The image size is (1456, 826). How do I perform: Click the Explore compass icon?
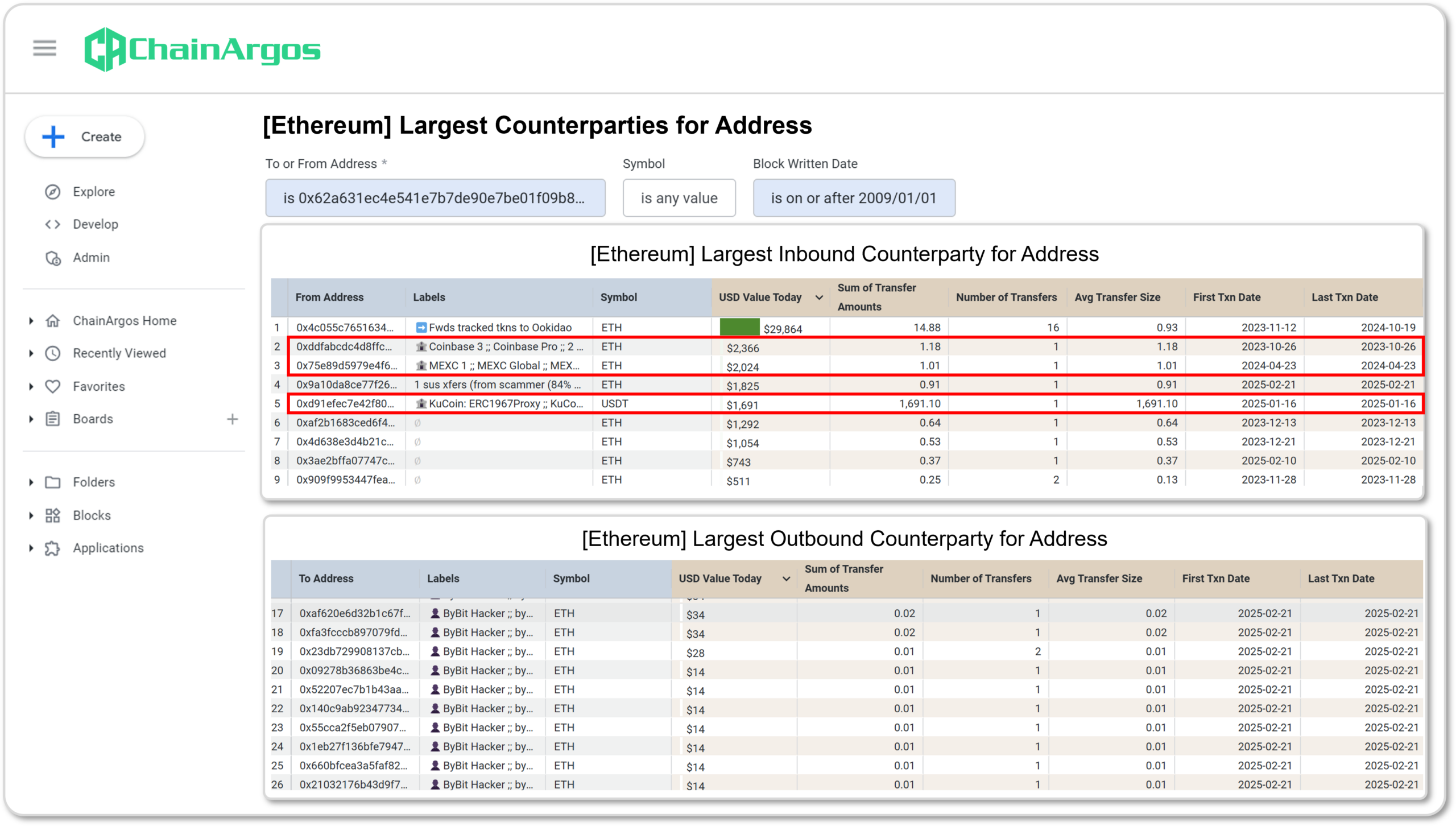[53, 192]
